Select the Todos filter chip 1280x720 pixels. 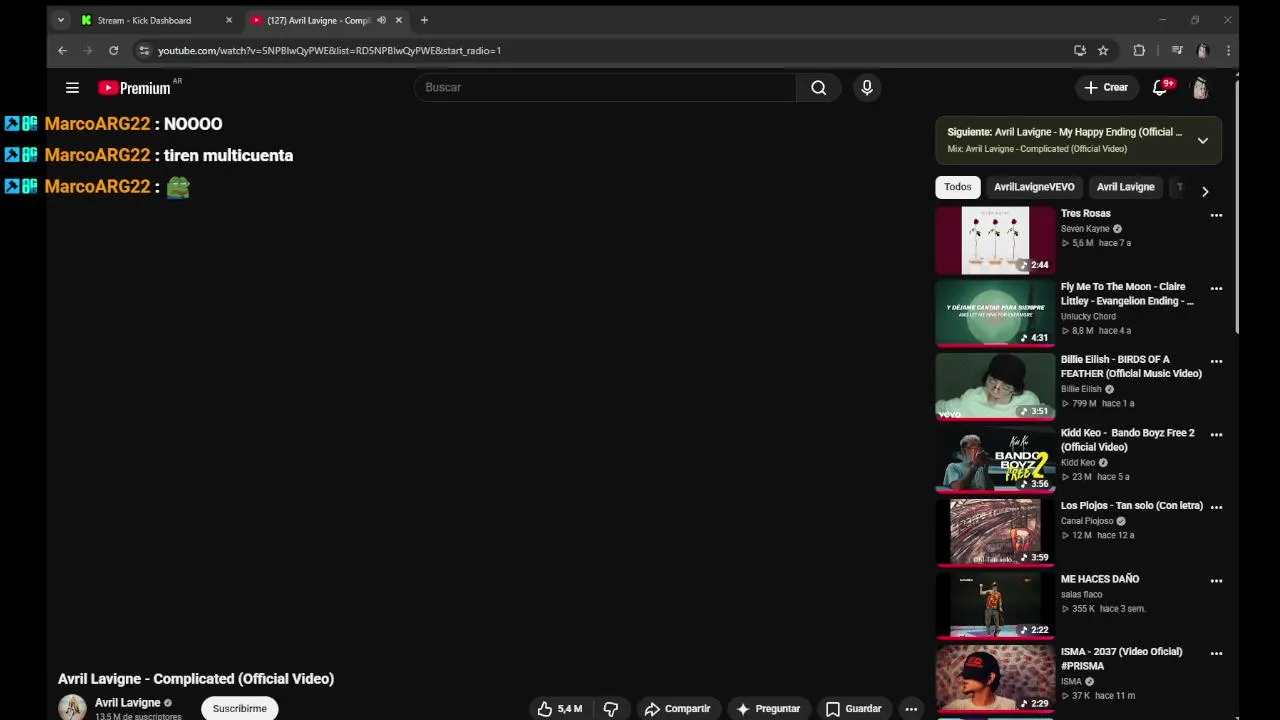pyautogui.click(x=957, y=187)
